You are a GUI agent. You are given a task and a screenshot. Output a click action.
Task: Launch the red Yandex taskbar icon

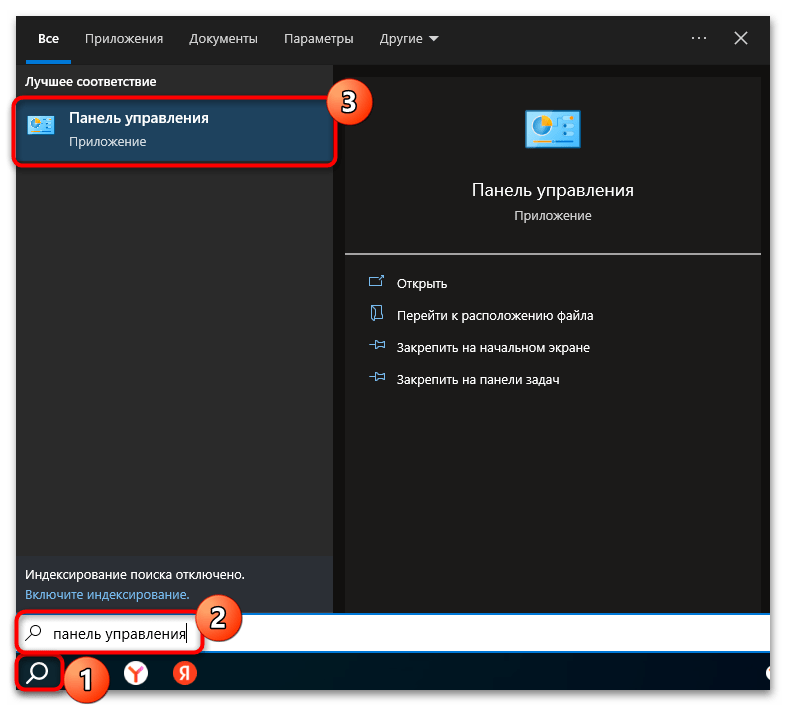pyautogui.click(x=184, y=673)
